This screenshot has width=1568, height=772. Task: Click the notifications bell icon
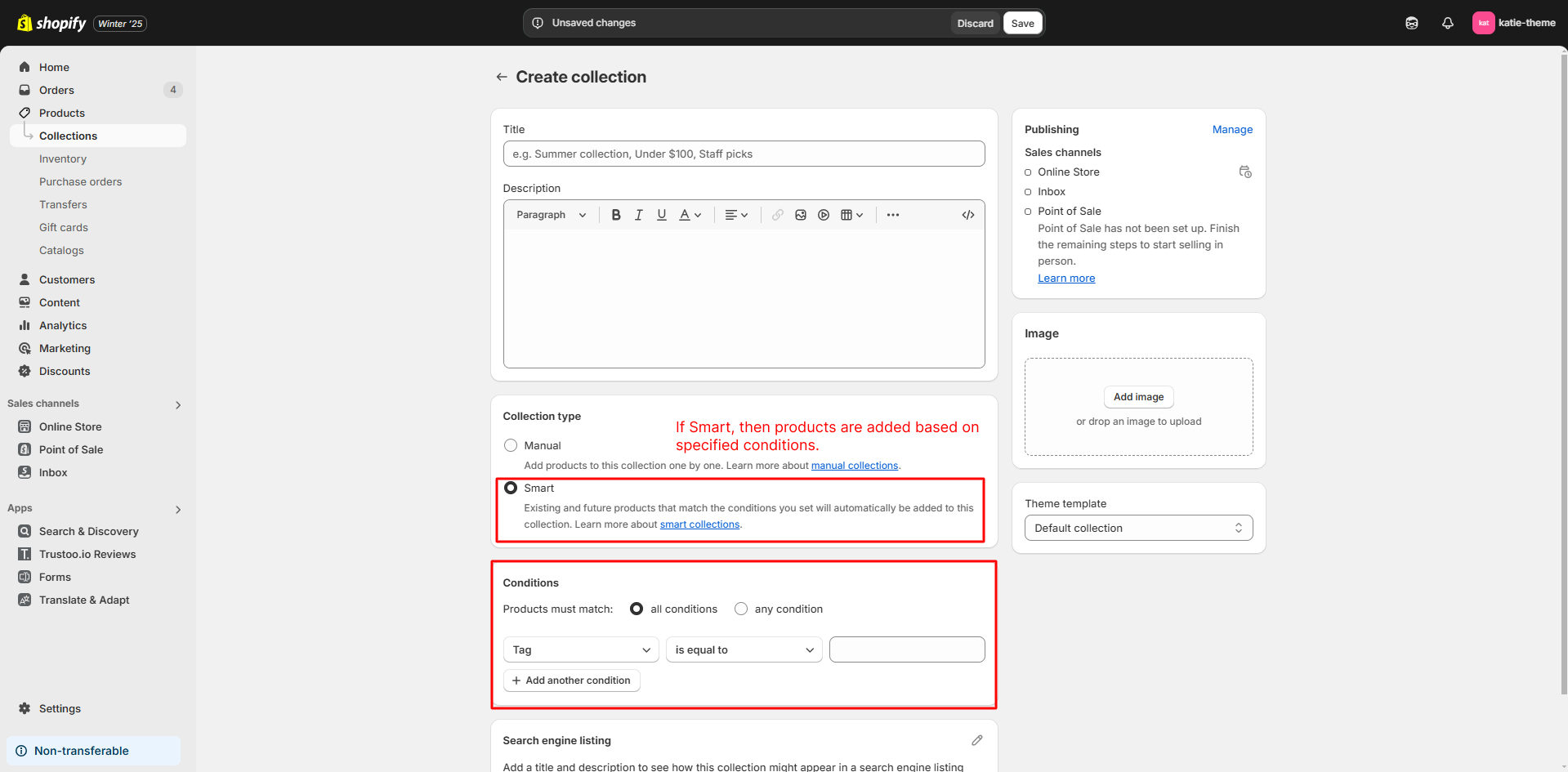click(1447, 23)
